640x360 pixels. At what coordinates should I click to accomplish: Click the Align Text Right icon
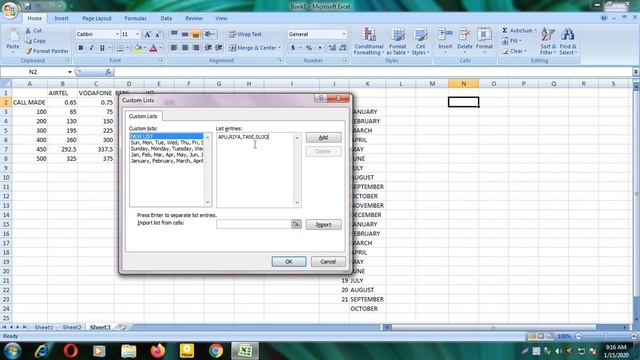(x=196, y=48)
